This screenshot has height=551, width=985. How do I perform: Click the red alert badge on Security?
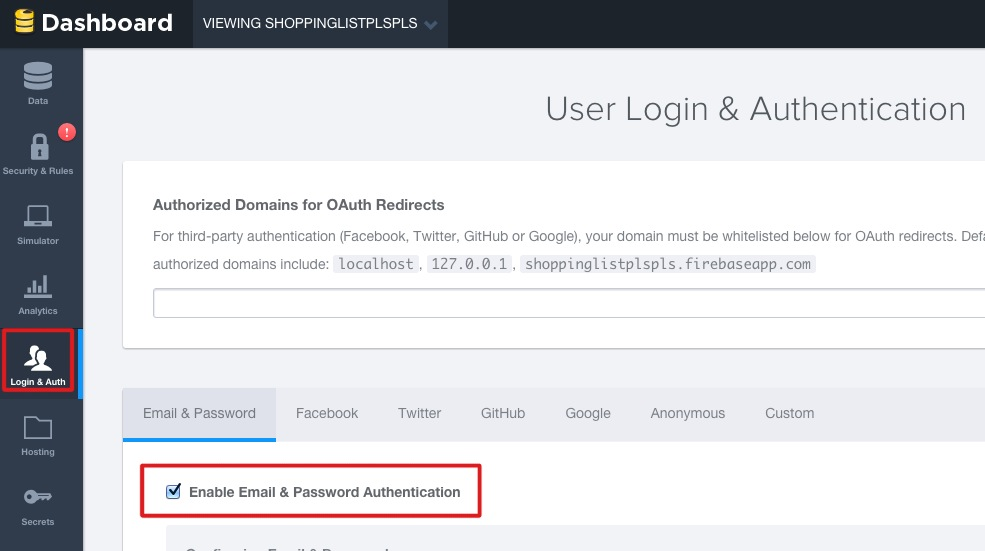67,133
